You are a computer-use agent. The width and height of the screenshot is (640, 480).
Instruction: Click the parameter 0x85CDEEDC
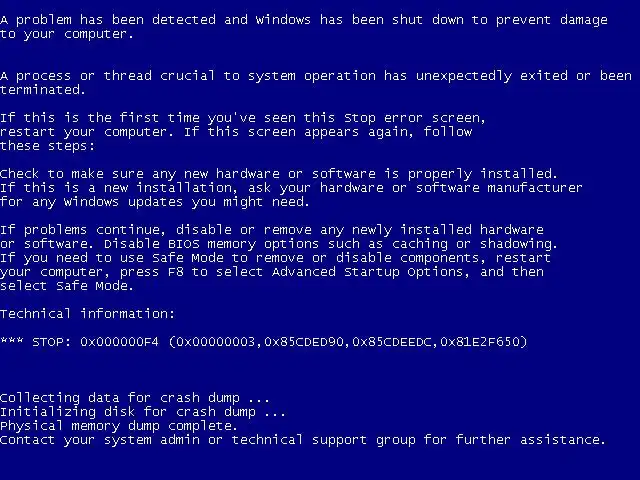392,342
